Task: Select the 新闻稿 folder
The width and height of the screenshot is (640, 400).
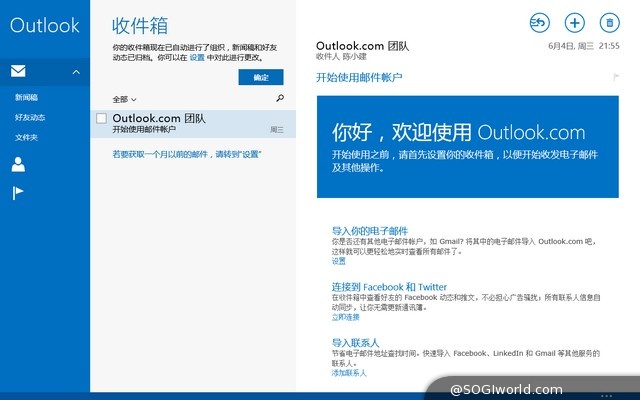Action: tap(26, 97)
